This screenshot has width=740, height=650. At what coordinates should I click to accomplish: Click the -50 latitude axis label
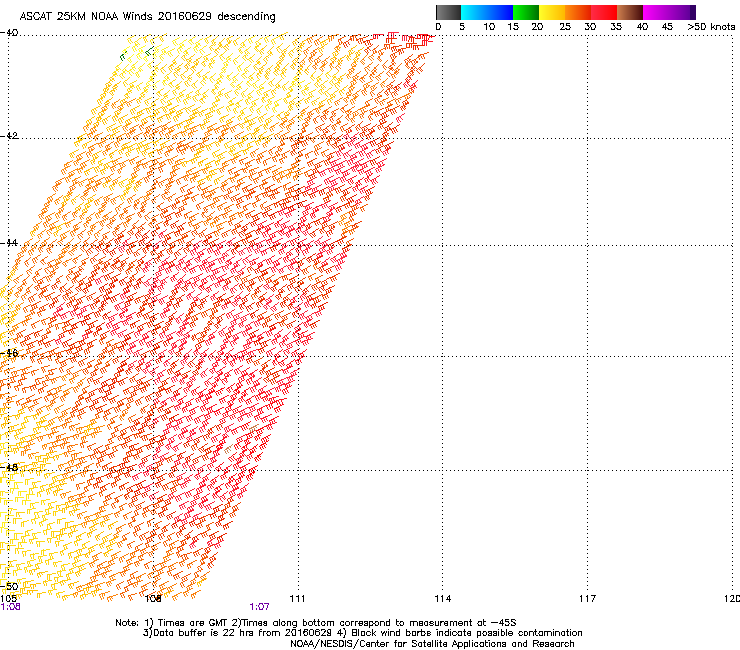[x=9, y=587]
